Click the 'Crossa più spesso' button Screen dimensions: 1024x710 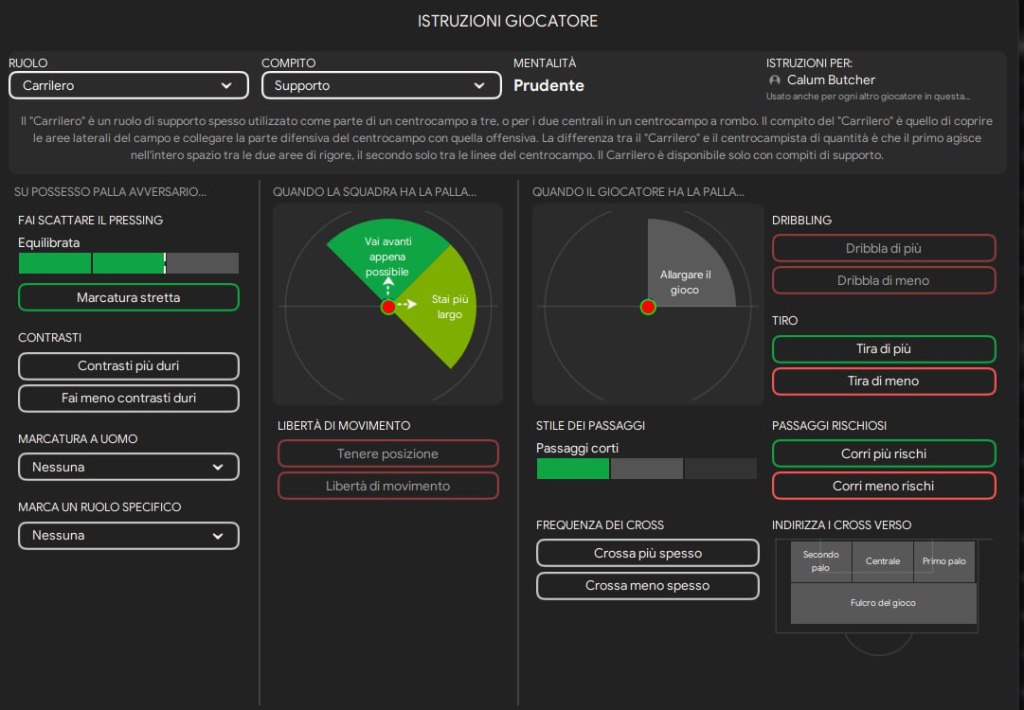(x=647, y=553)
